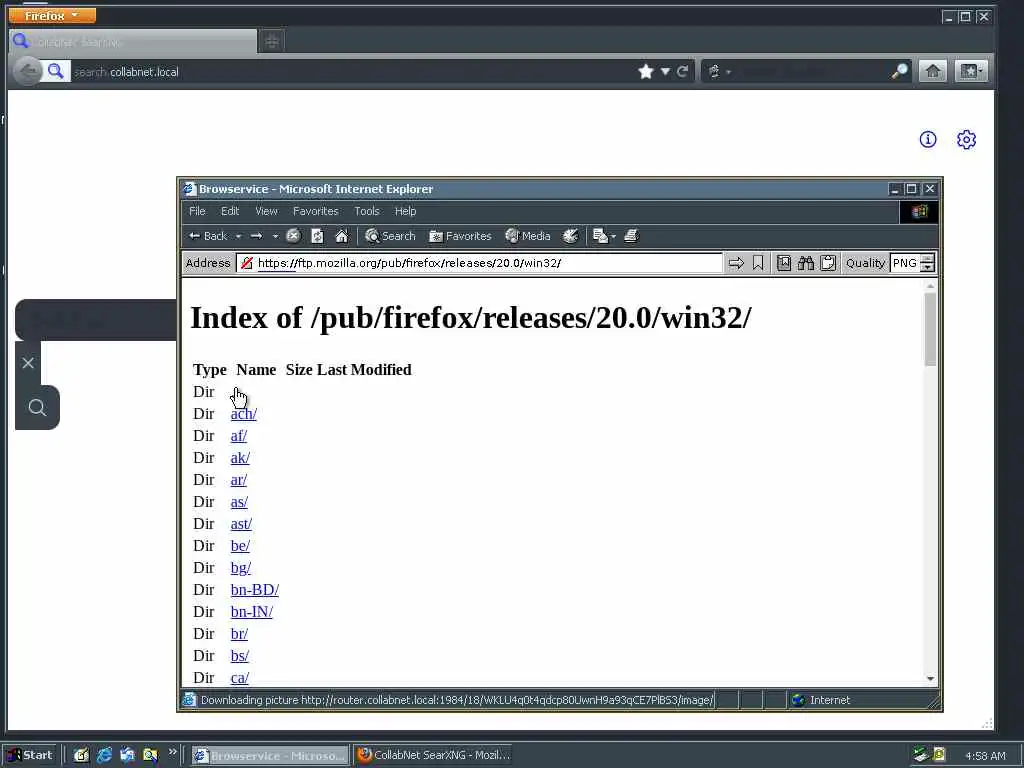The height and width of the screenshot is (768, 1024).
Task: Open the bg/ directory link
Action: (241, 568)
